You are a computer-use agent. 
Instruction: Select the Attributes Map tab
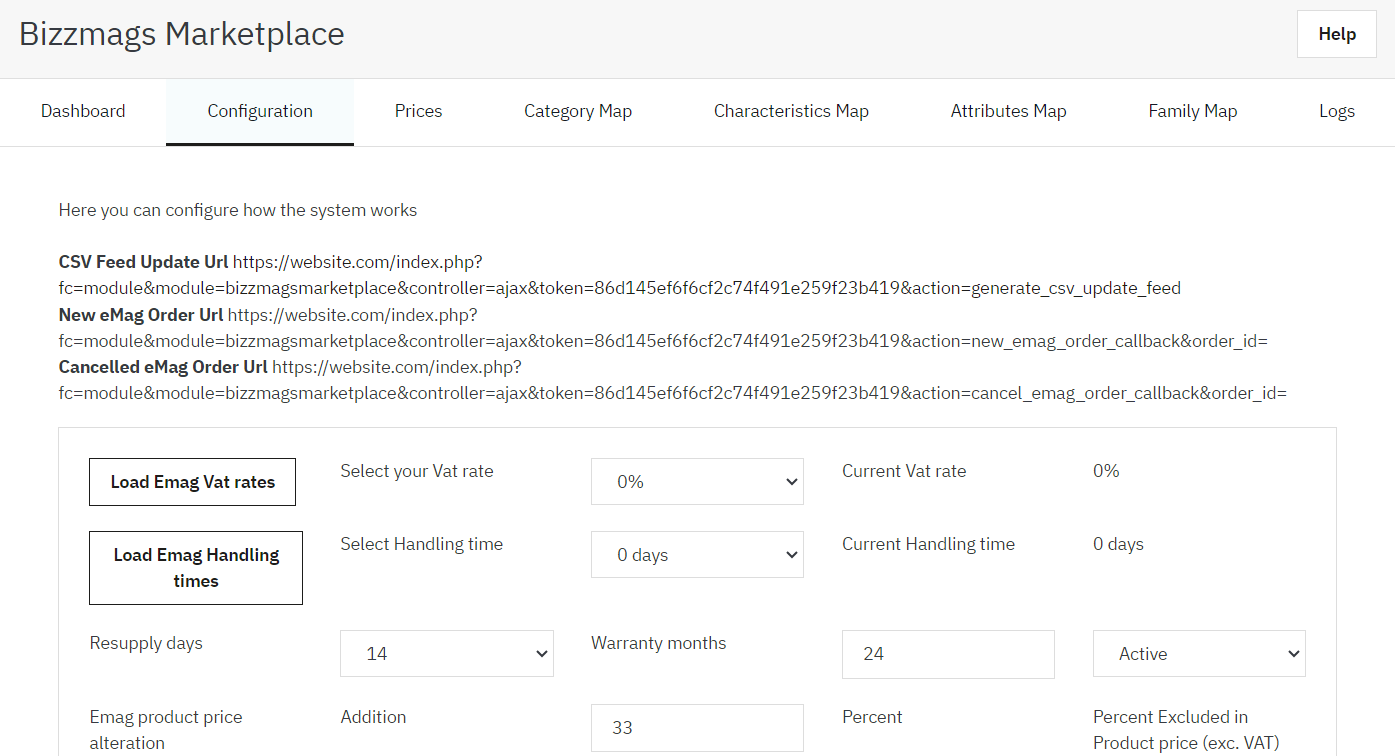pyautogui.click(x=1008, y=112)
